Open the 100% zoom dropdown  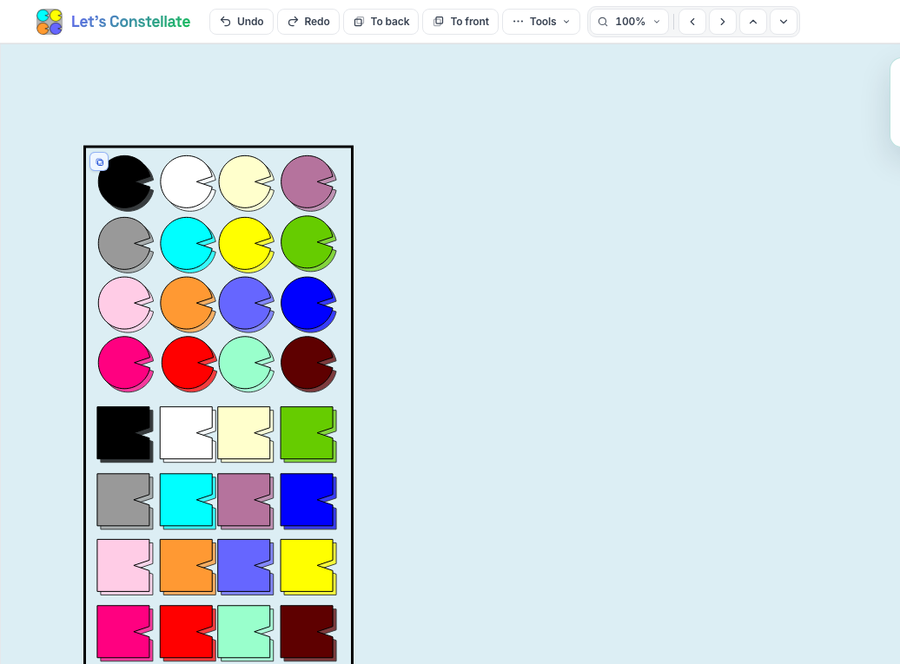coord(629,22)
